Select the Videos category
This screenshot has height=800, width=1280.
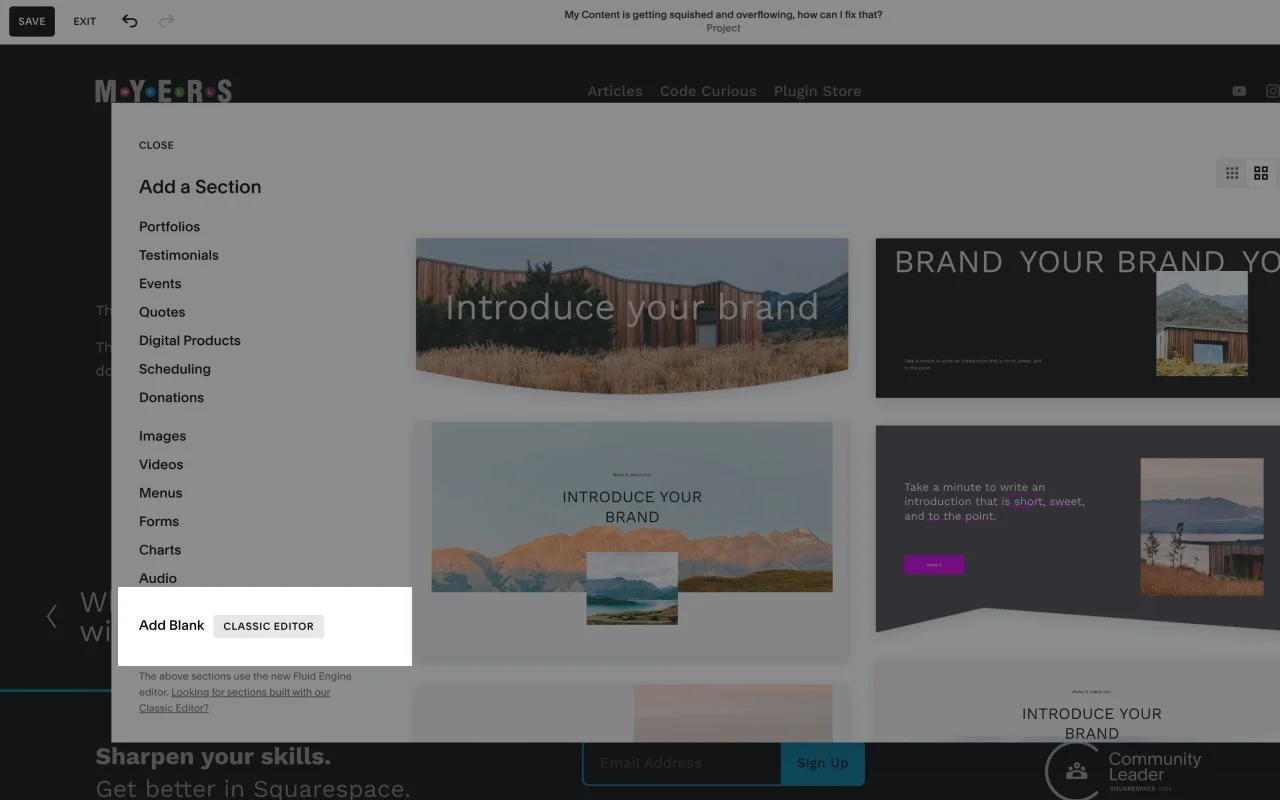[x=161, y=464]
